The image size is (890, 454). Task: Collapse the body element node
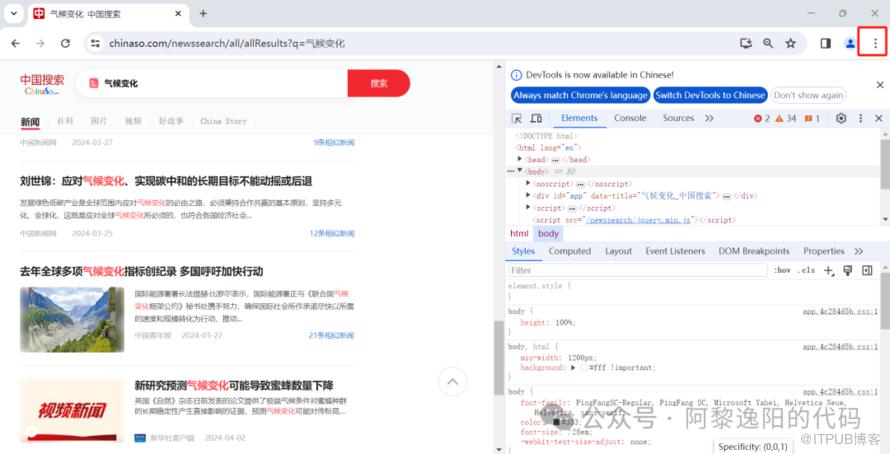point(520,171)
